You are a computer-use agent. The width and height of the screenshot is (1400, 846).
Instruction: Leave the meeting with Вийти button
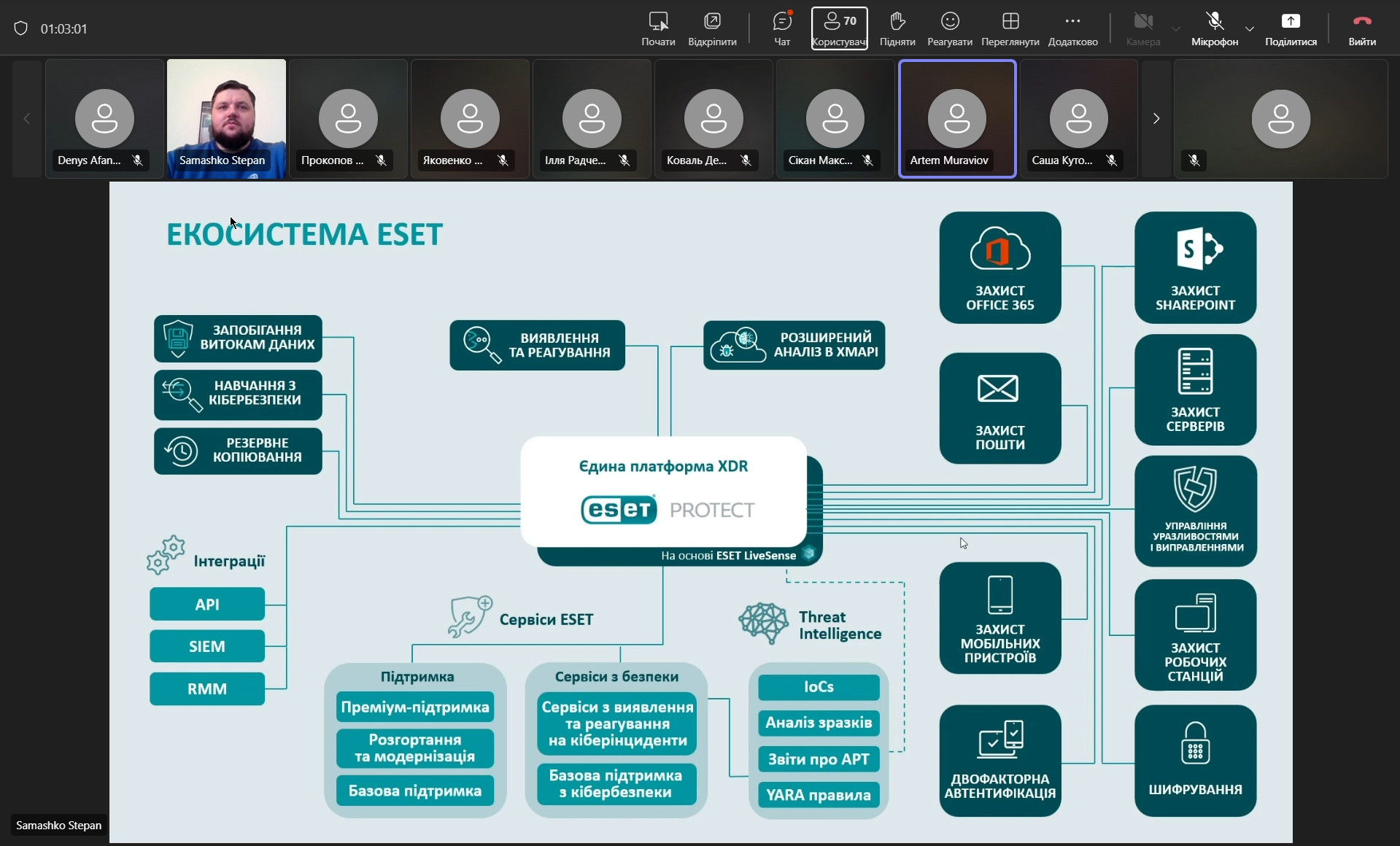click(x=1361, y=28)
